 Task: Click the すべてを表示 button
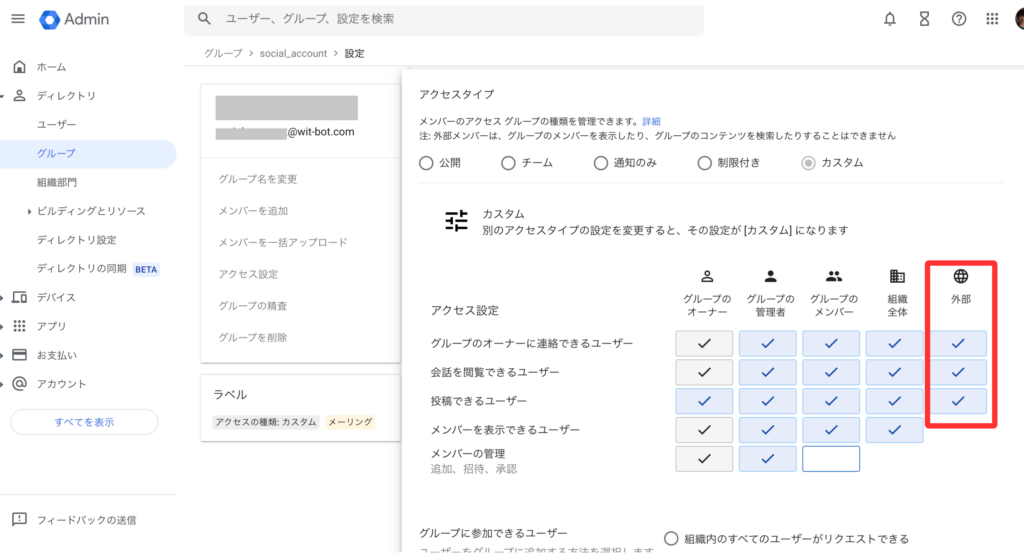[x=84, y=422]
